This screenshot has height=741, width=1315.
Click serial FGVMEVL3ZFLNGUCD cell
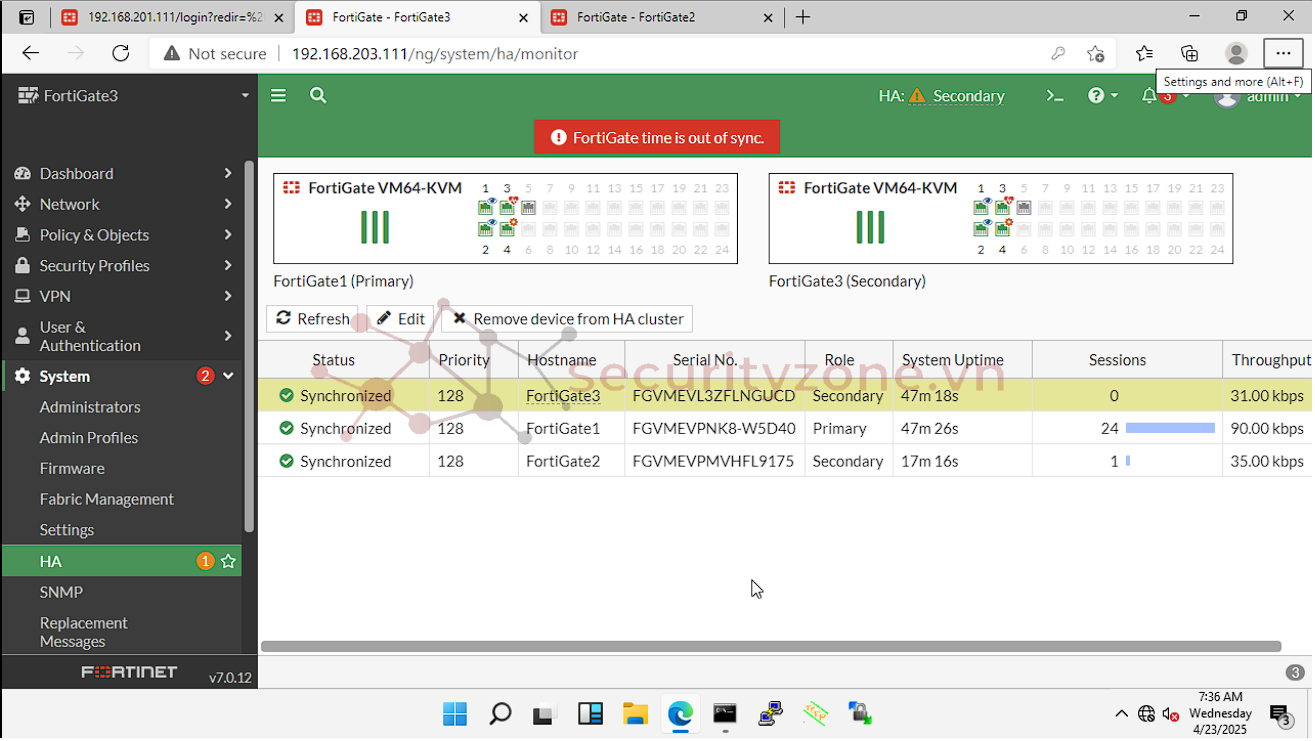pos(714,396)
